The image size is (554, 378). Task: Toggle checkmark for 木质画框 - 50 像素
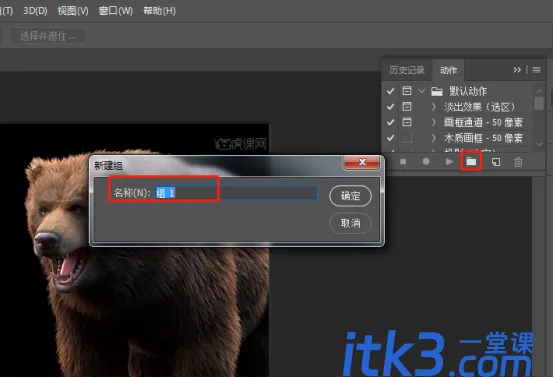click(390, 138)
